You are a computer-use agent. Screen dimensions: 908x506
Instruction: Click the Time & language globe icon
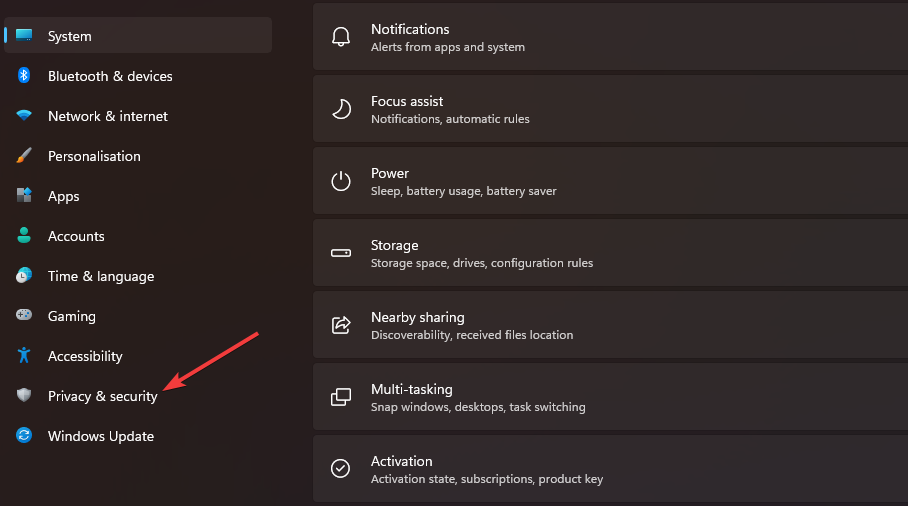(x=24, y=276)
